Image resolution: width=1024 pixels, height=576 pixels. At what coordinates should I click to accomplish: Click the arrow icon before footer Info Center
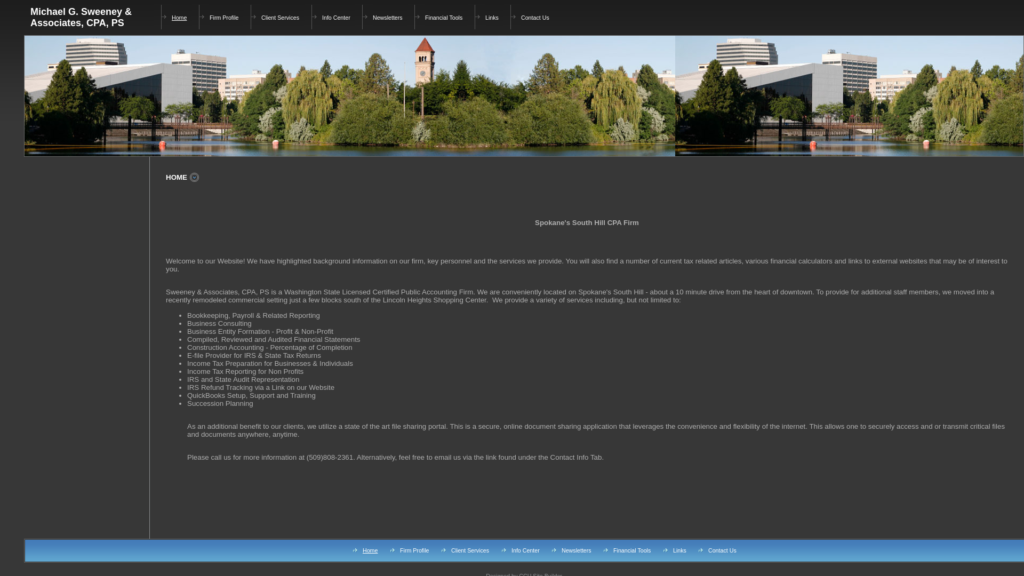click(x=504, y=550)
